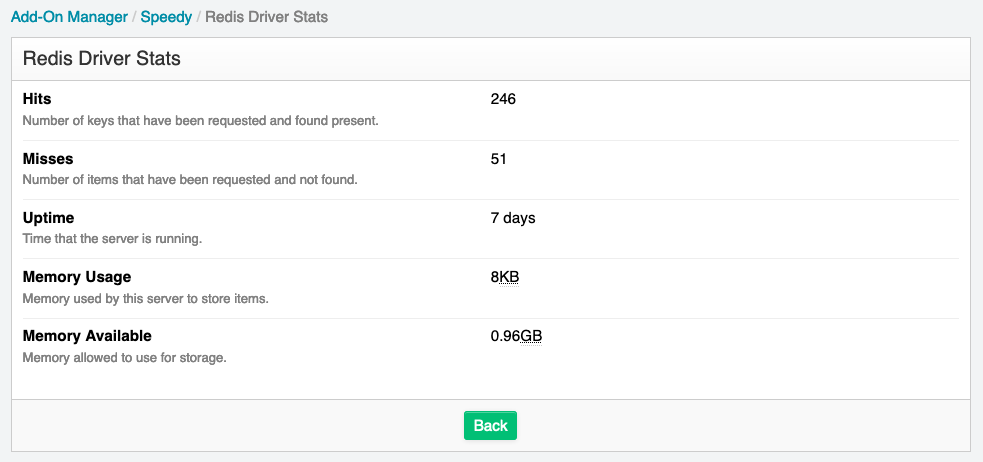
Task: Click the description 'Memory allowed to use for storage'
Action: [124, 359]
